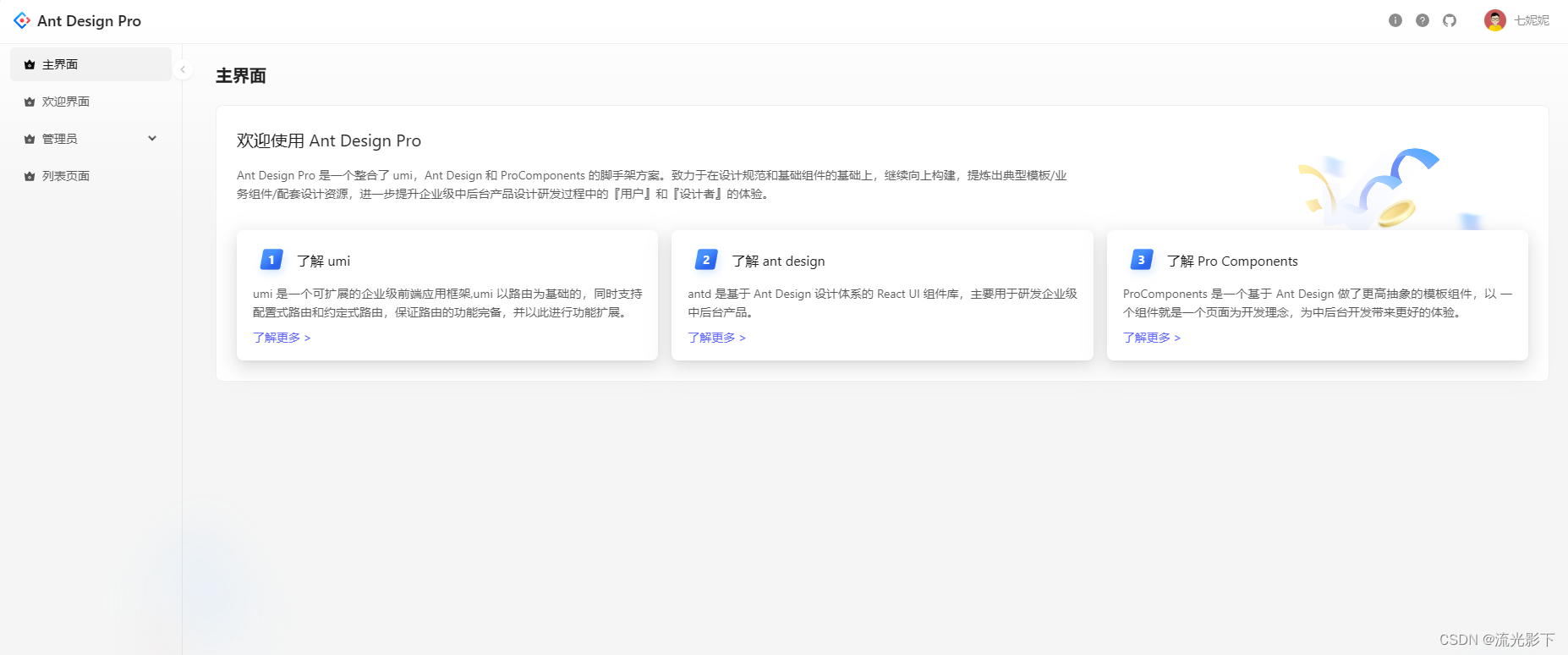Screen dimensions: 1568x655
Task: Go to the 欢迎界面 menu item
Action: click(90, 102)
